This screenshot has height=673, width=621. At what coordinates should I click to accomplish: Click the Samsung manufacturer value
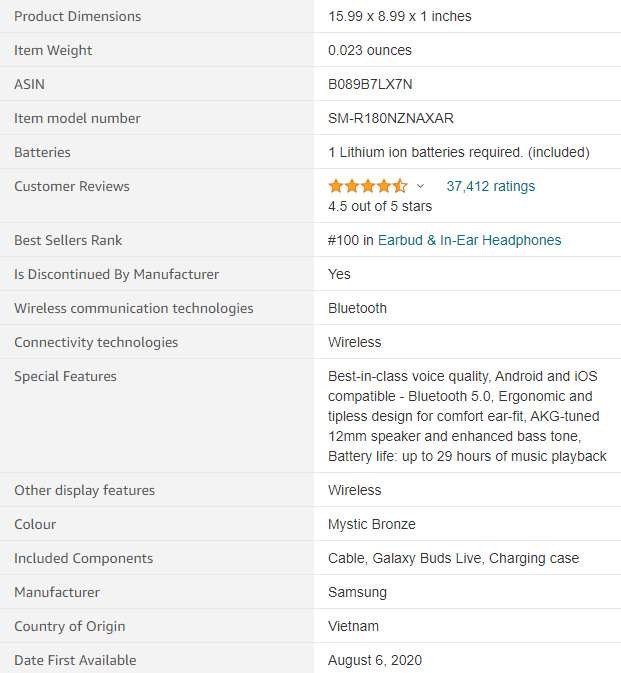(x=357, y=592)
